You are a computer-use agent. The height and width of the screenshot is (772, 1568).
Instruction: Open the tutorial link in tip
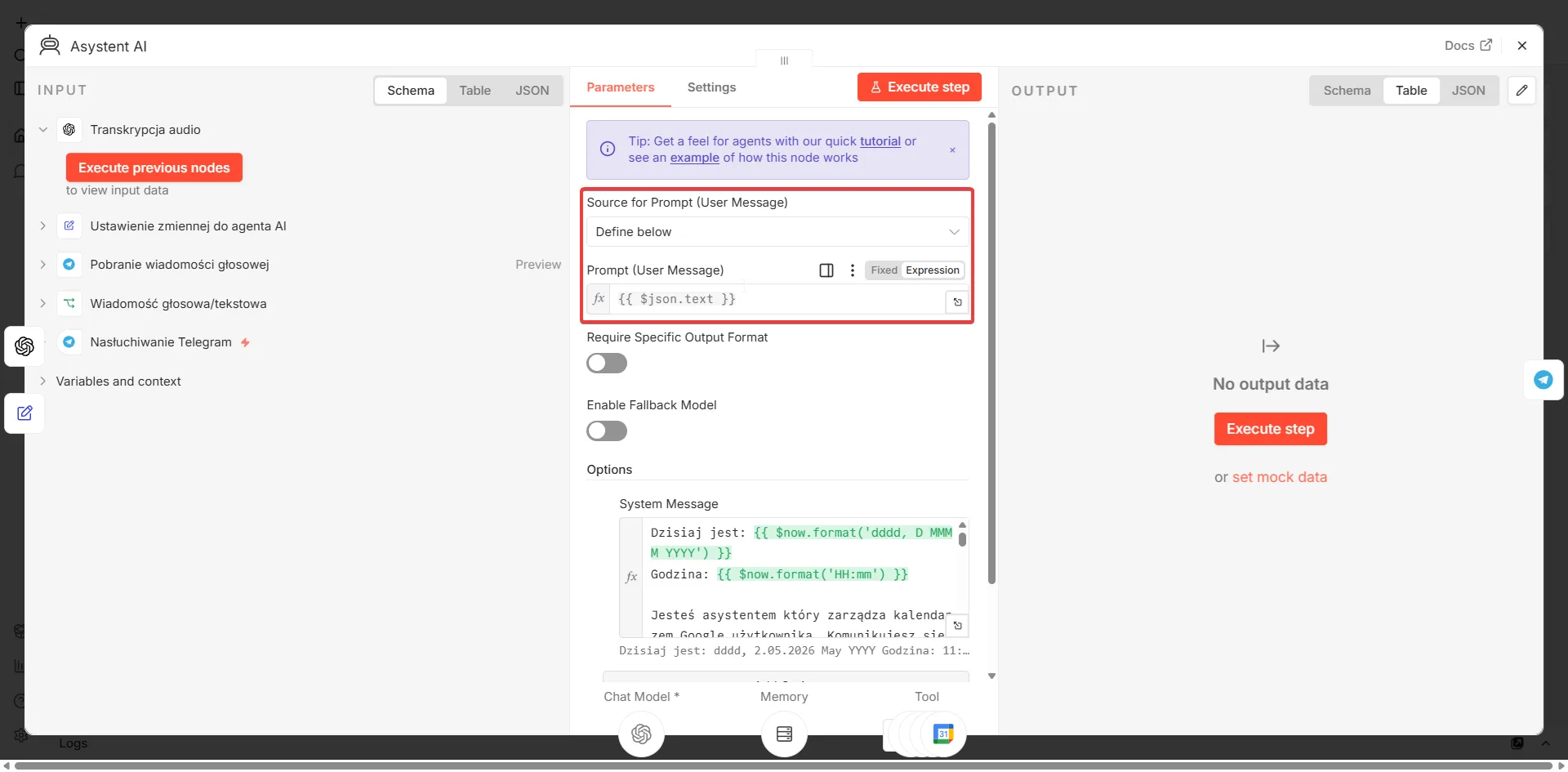click(880, 141)
